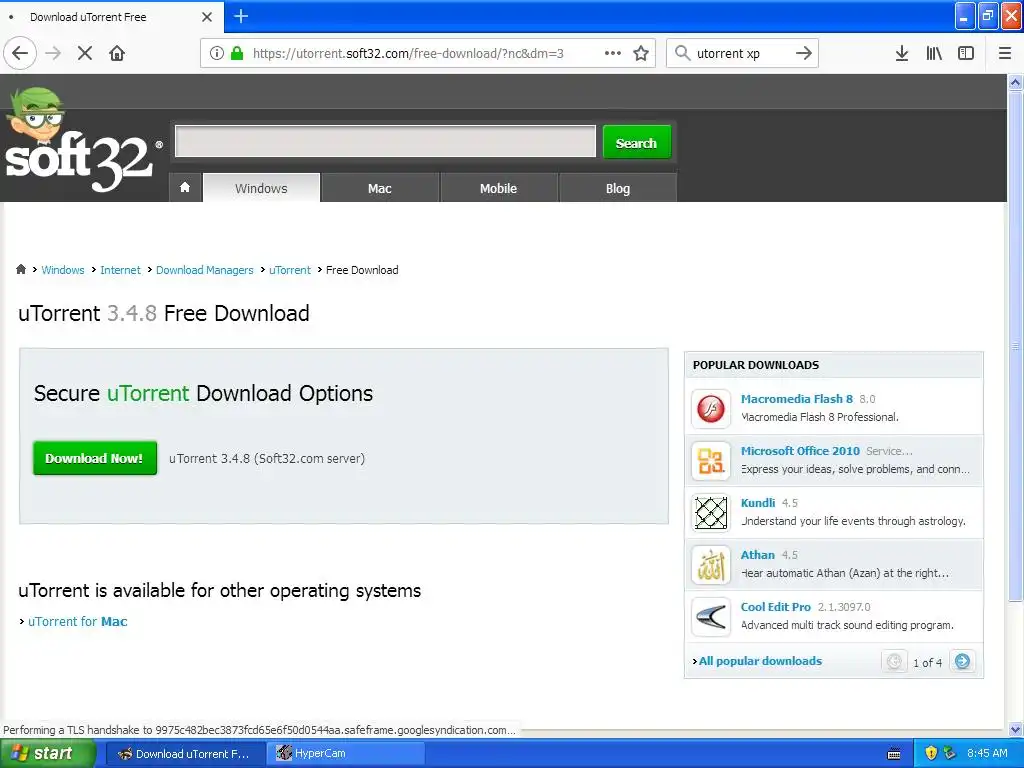Image resolution: width=1024 pixels, height=768 pixels.
Task: Show site information icon in address bar
Action: [216, 53]
